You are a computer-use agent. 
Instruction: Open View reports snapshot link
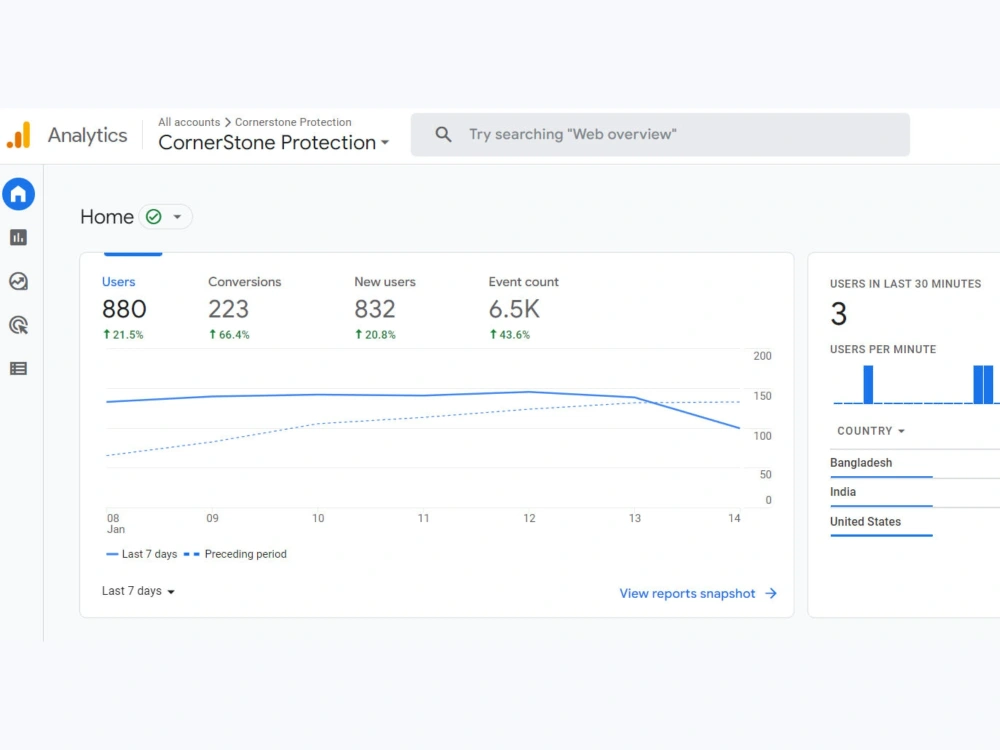tap(698, 594)
